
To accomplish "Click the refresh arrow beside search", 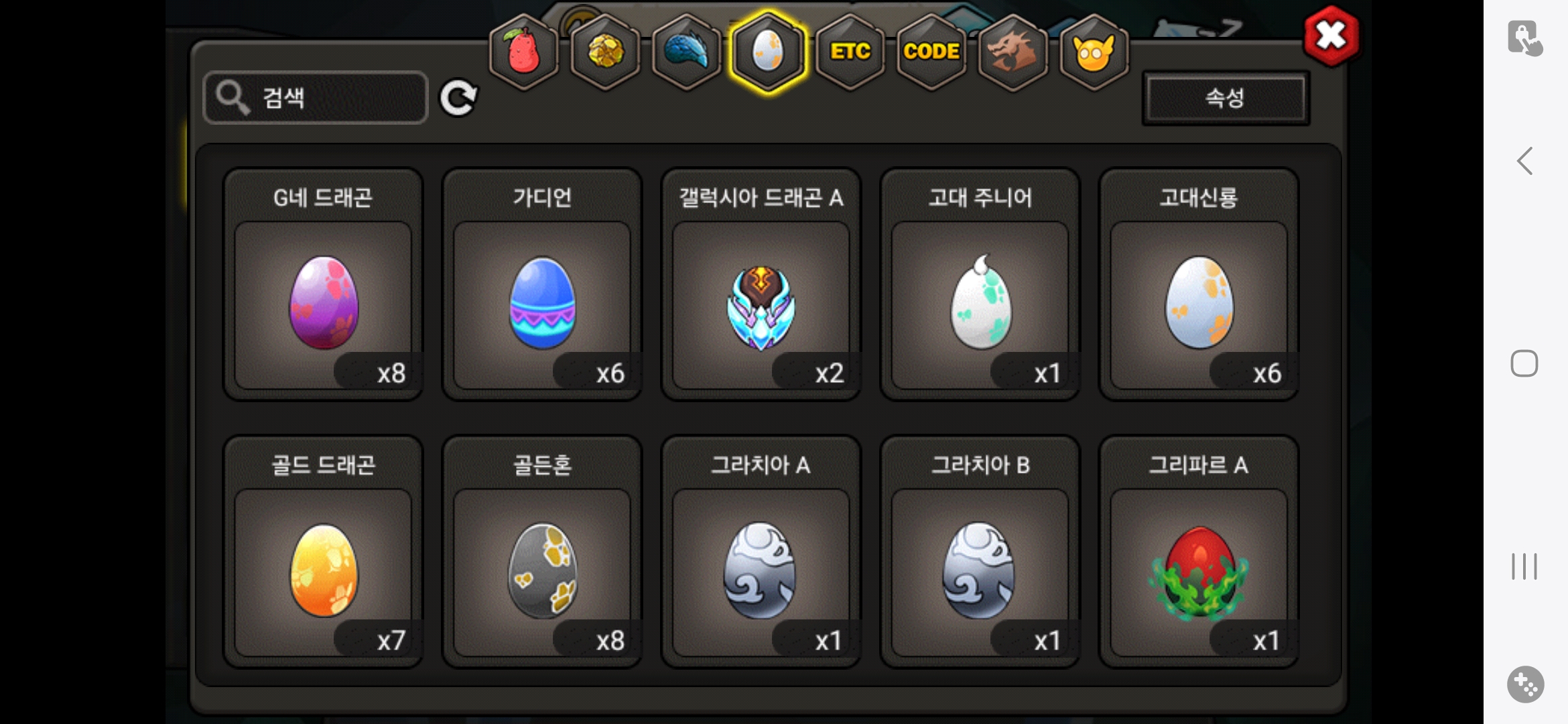I will pyautogui.click(x=458, y=99).
